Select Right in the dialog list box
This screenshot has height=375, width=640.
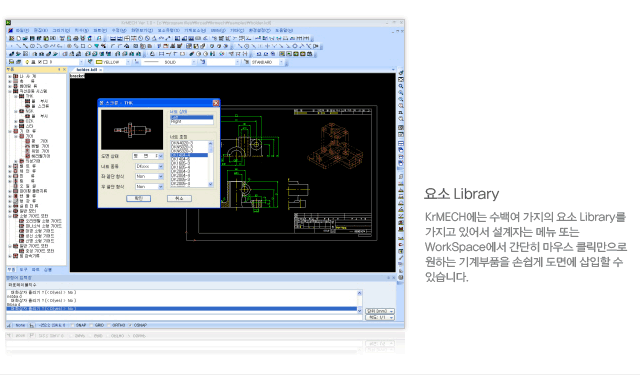click(191, 122)
